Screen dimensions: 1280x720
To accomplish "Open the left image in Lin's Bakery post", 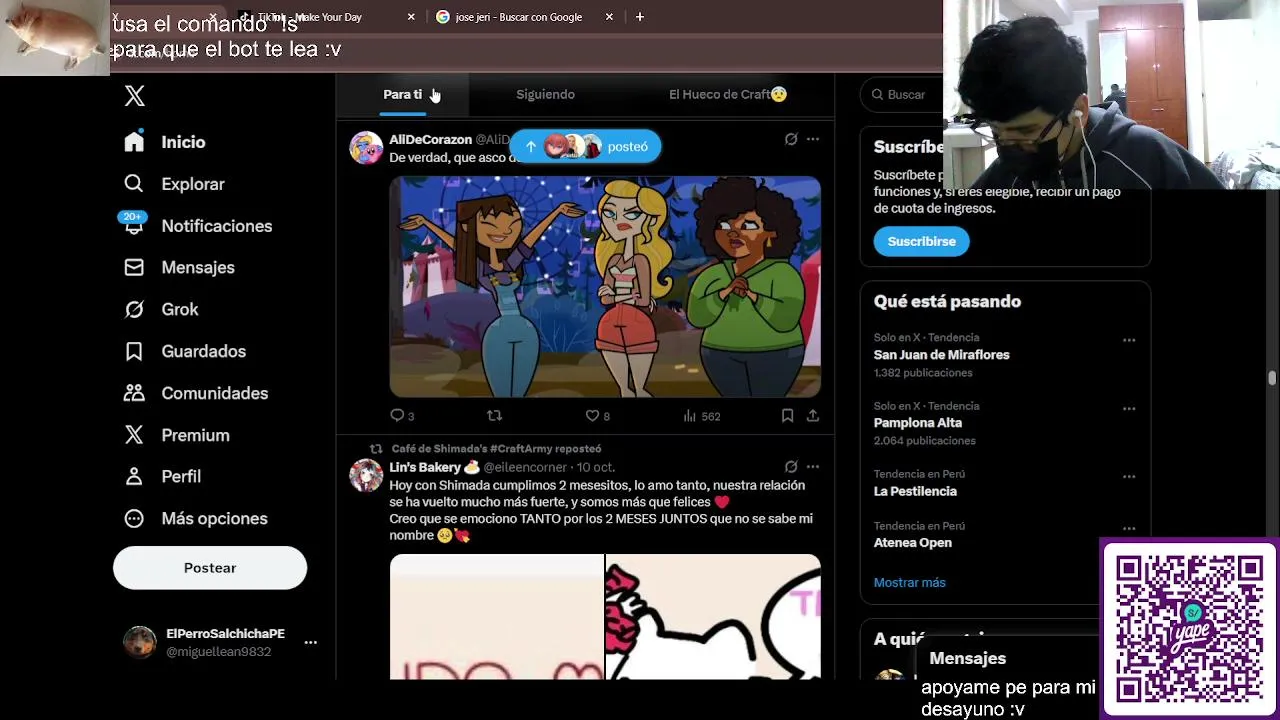I will coord(496,617).
